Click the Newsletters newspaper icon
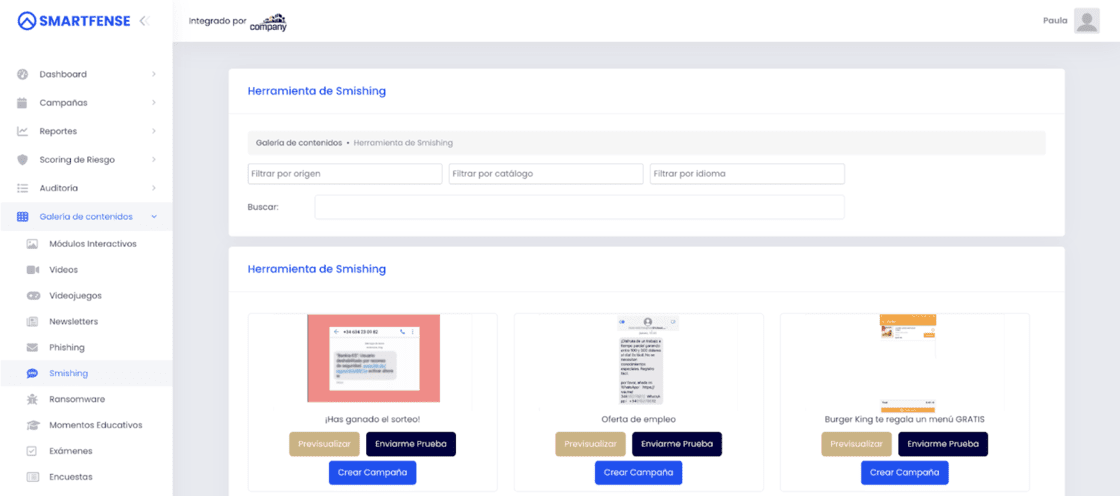Viewport: 1120px width, 496px height. pos(32,322)
